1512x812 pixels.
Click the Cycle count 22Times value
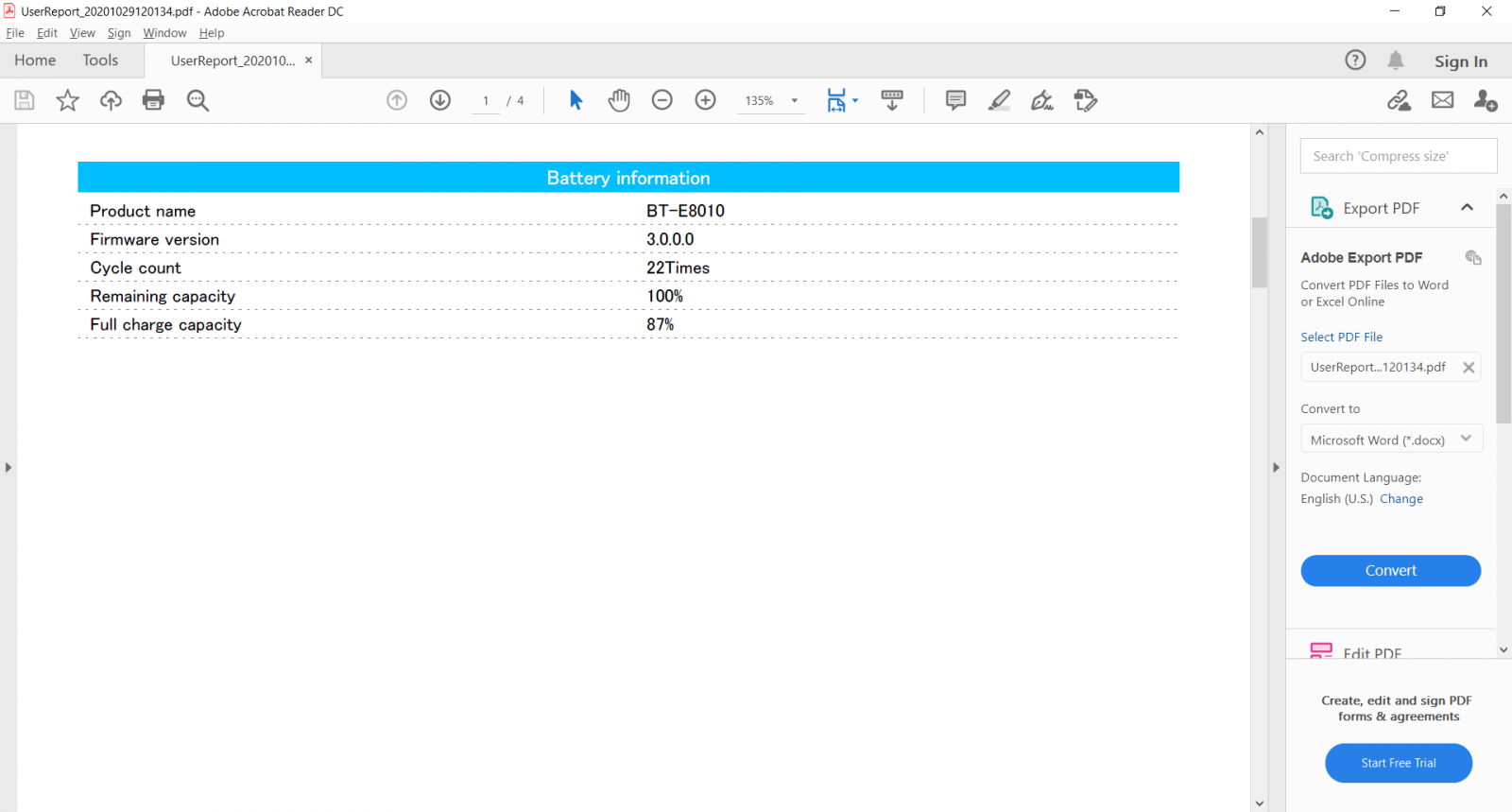(x=678, y=268)
